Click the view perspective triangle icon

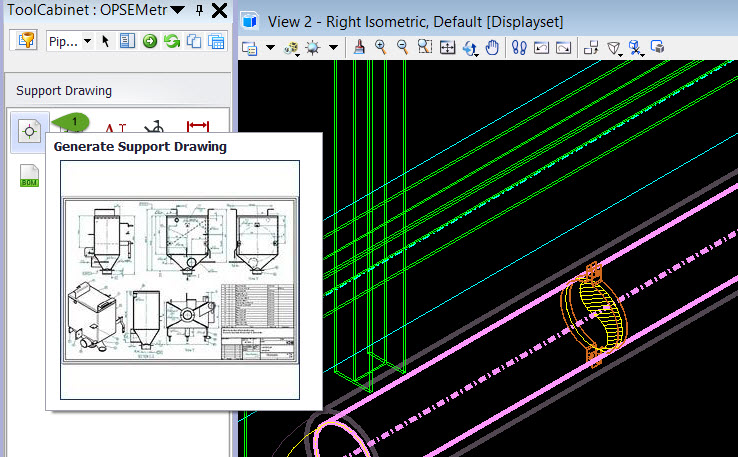coord(614,48)
